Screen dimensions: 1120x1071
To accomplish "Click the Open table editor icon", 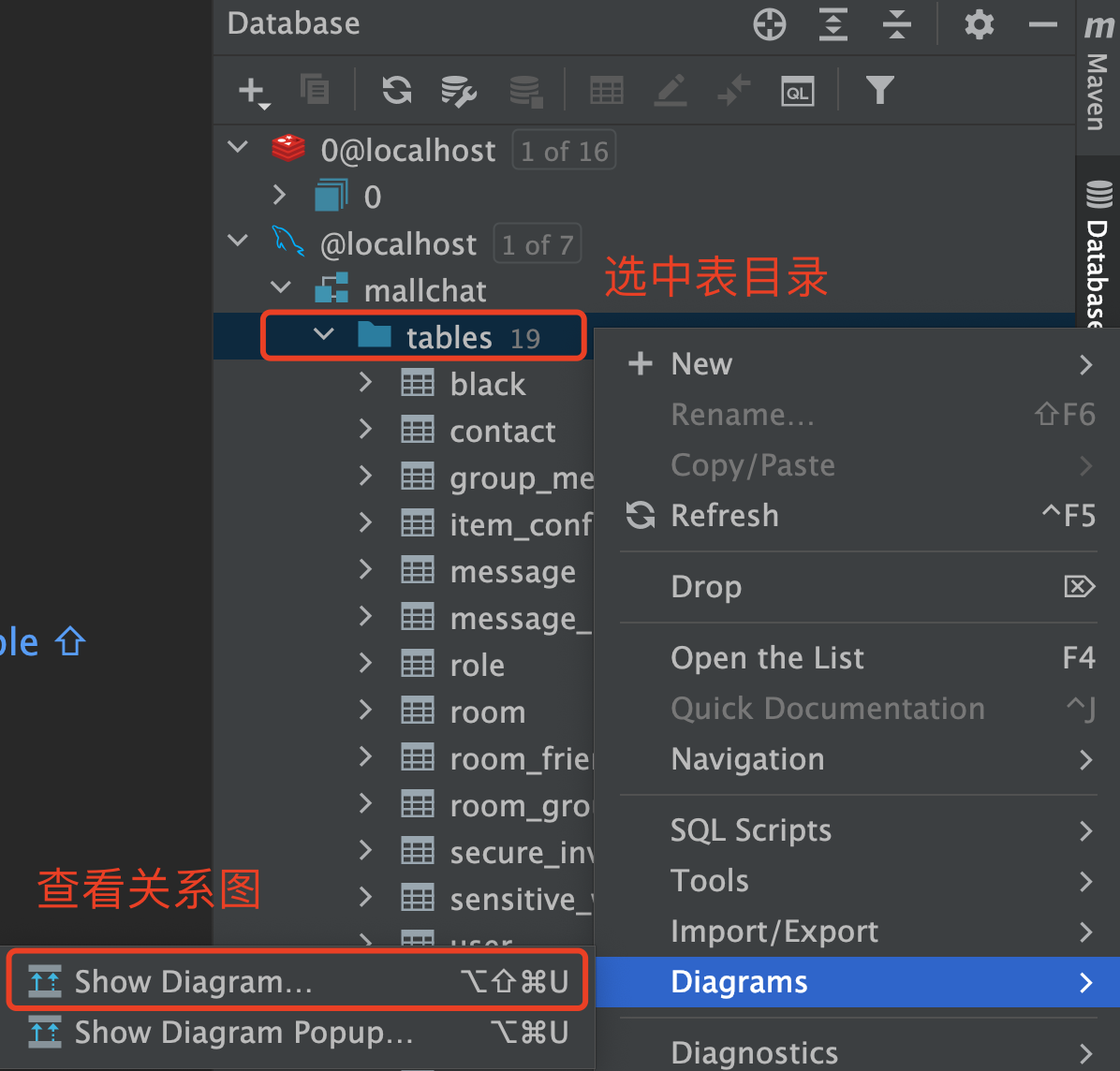I will [607, 91].
